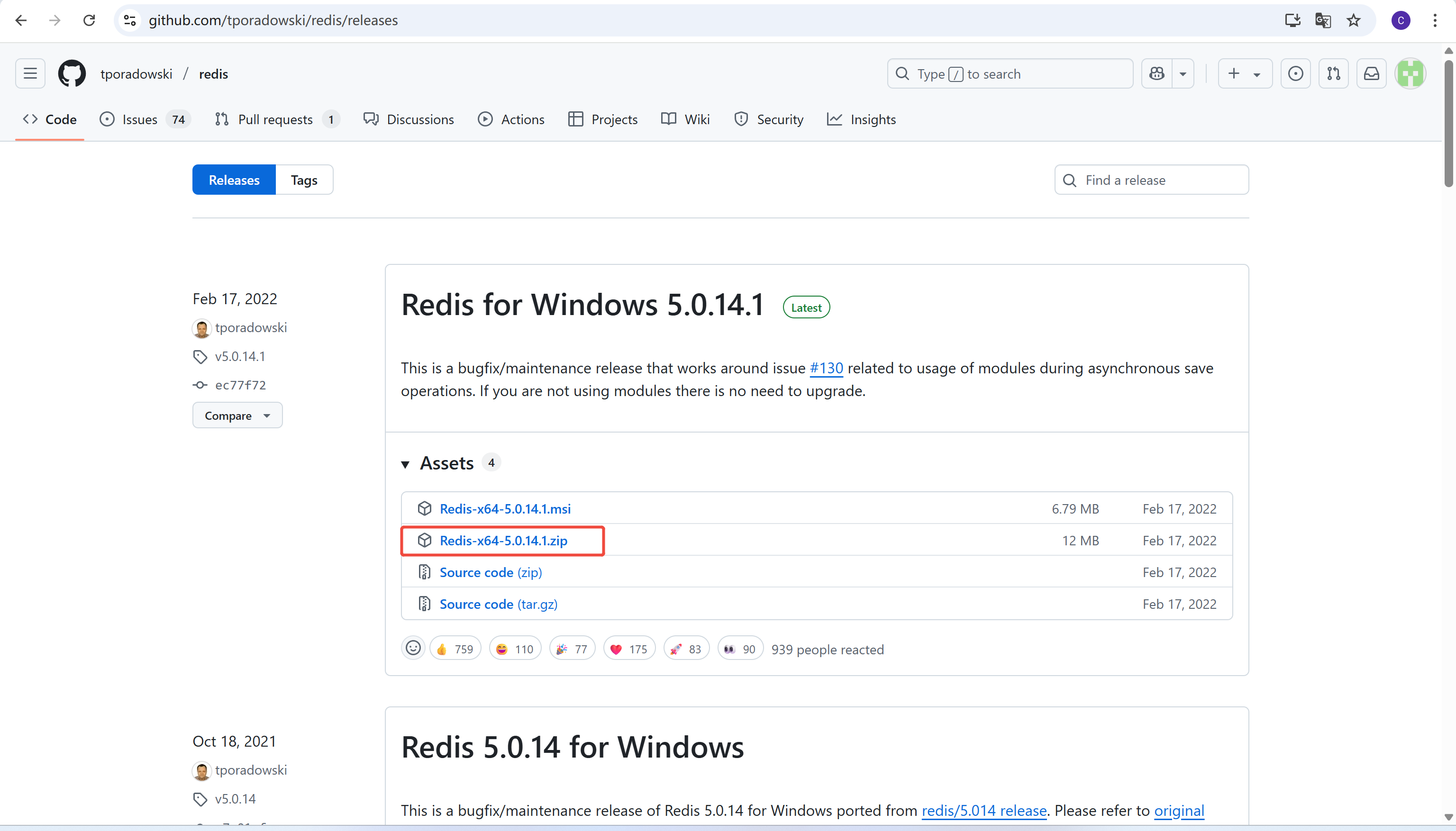Open tporadowski owner link in header
Image resolution: width=1456 pixels, height=831 pixels.
click(136, 73)
